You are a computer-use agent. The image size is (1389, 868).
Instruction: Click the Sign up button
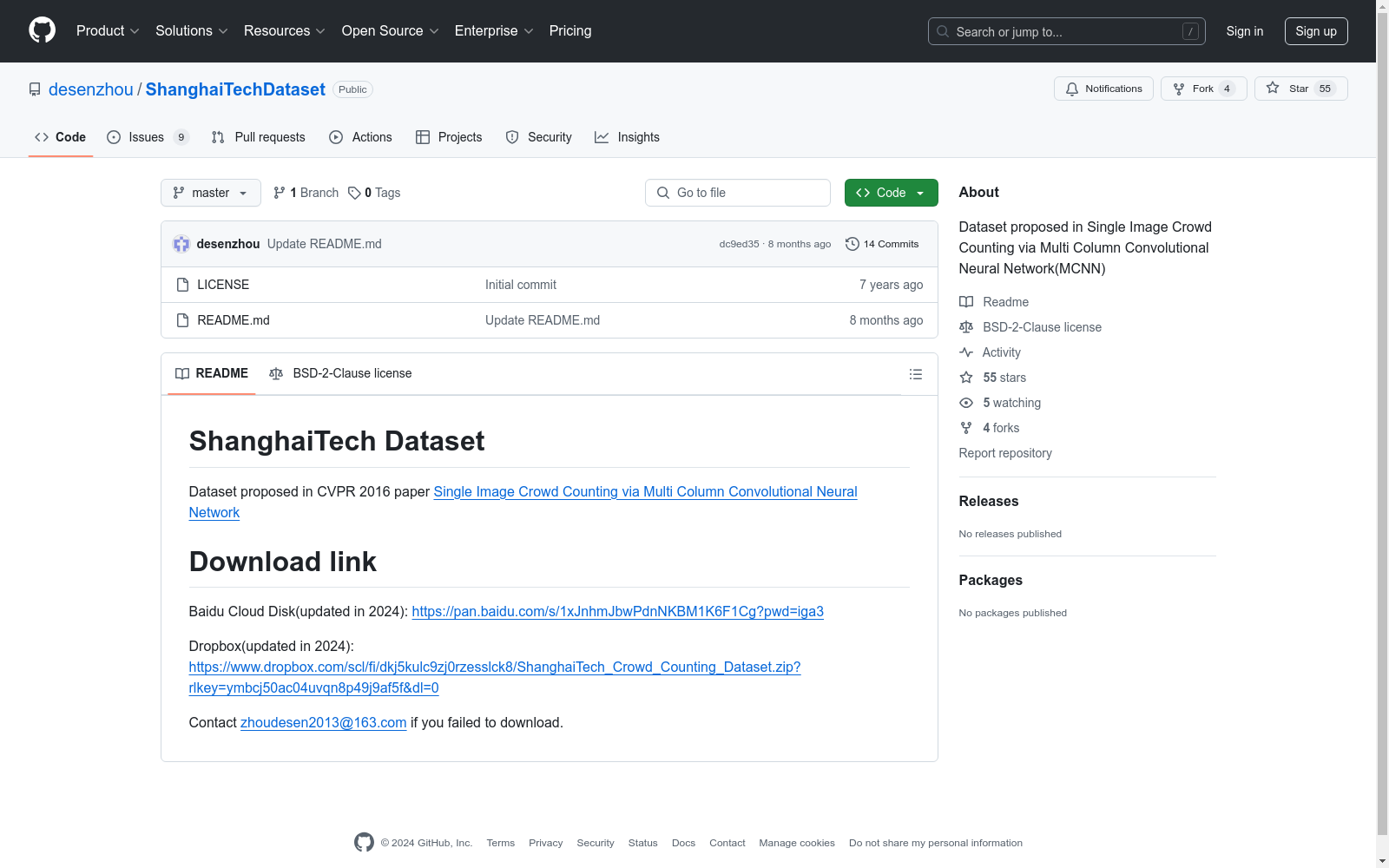(x=1316, y=31)
